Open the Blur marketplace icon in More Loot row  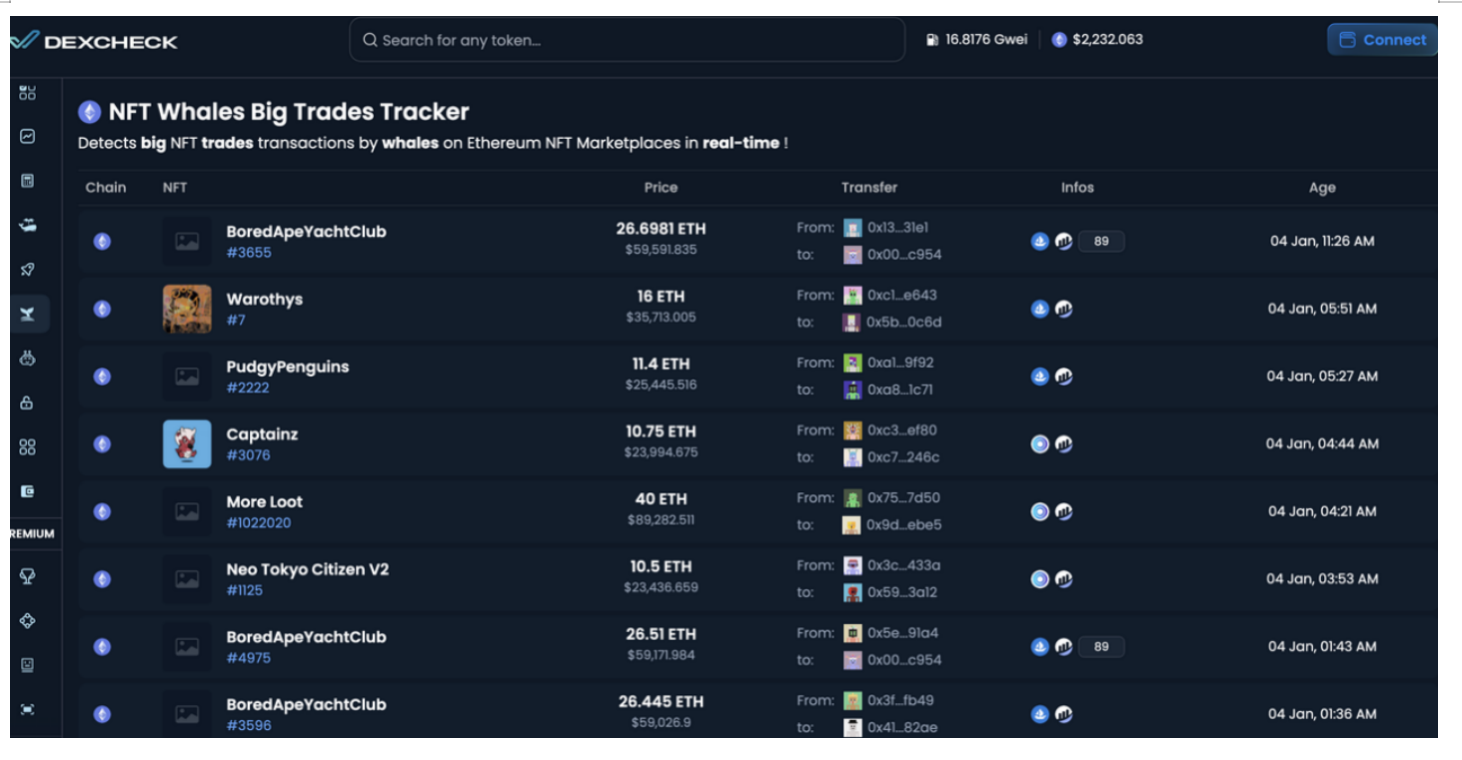(x=1040, y=511)
